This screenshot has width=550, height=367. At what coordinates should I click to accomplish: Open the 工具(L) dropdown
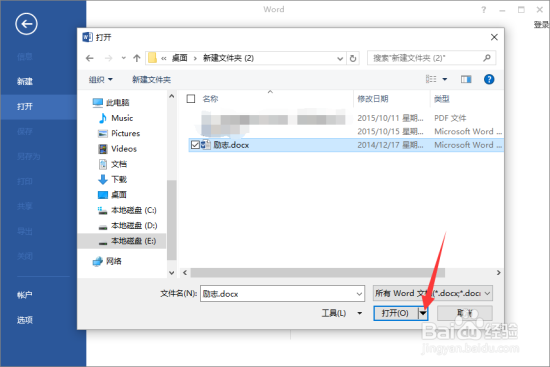[342, 313]
